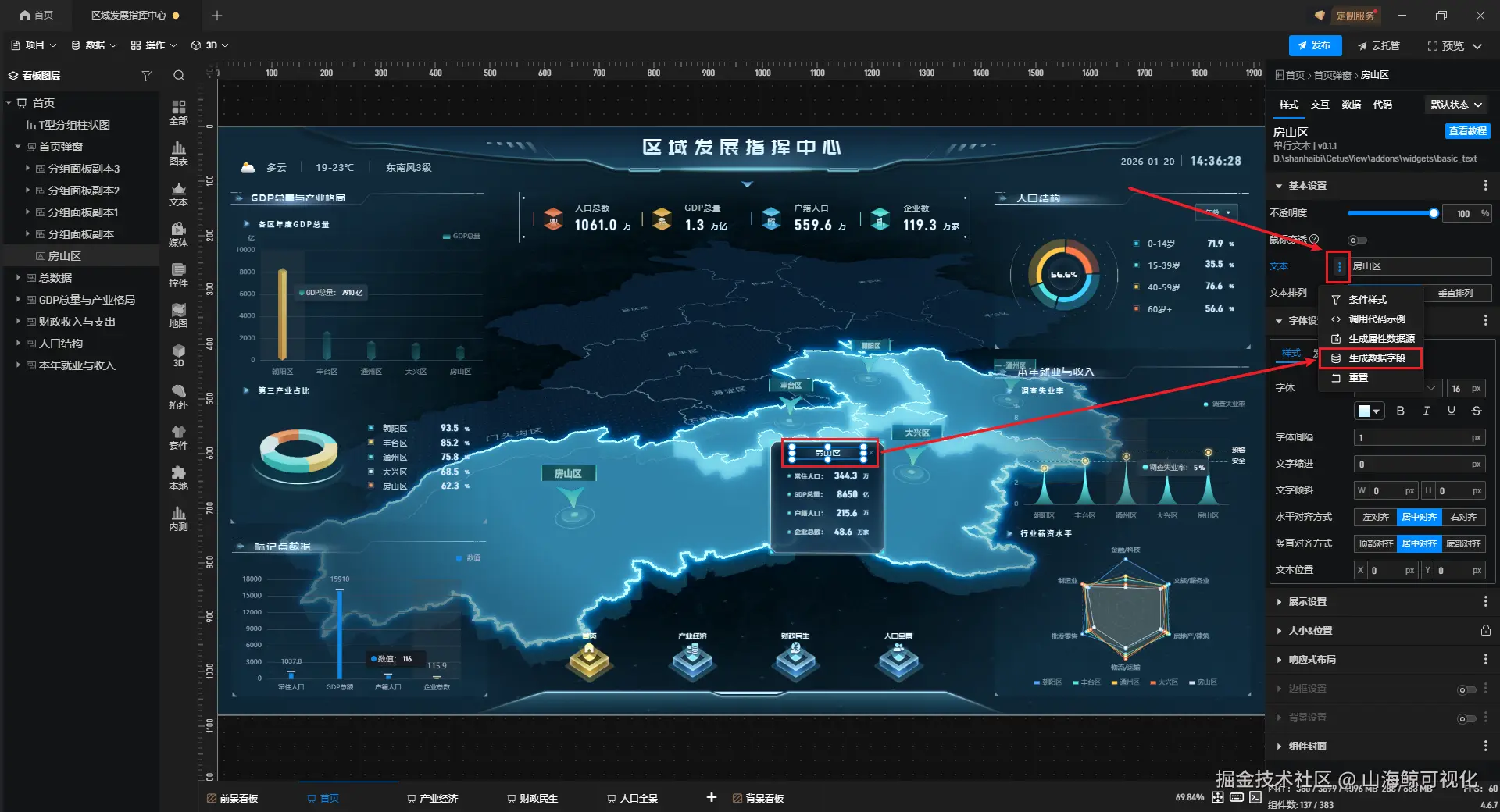Switch to the 交互 tab
Screen dimensions: 1500x812
pyautogui.click(x=1320, y=105)
